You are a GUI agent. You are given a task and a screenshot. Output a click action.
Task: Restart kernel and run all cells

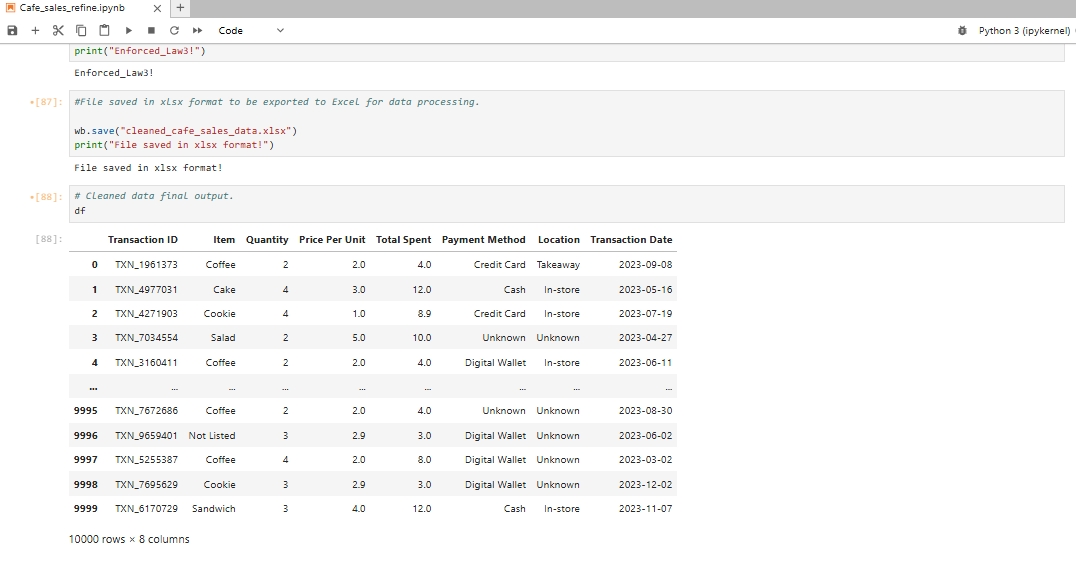pyautogui.click(x=198, y=30)
